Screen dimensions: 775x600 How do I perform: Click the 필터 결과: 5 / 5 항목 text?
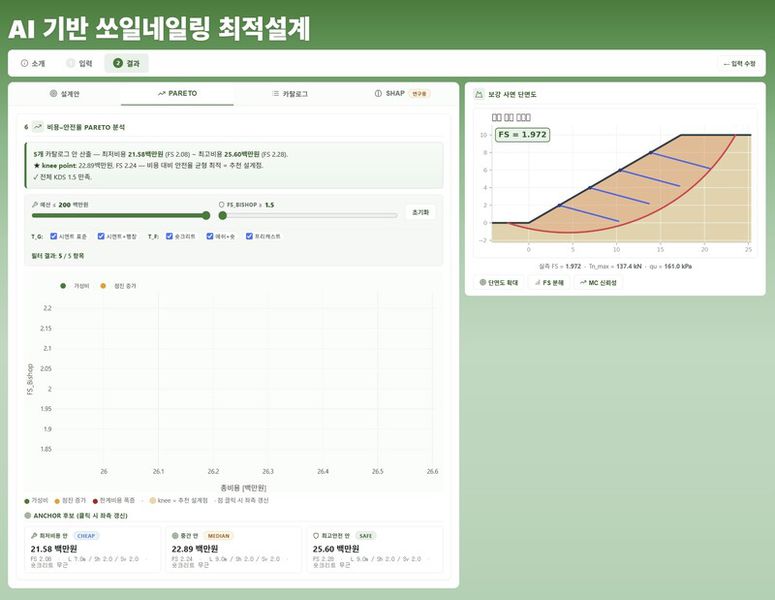pyautogui.click(x=58, y=256)
